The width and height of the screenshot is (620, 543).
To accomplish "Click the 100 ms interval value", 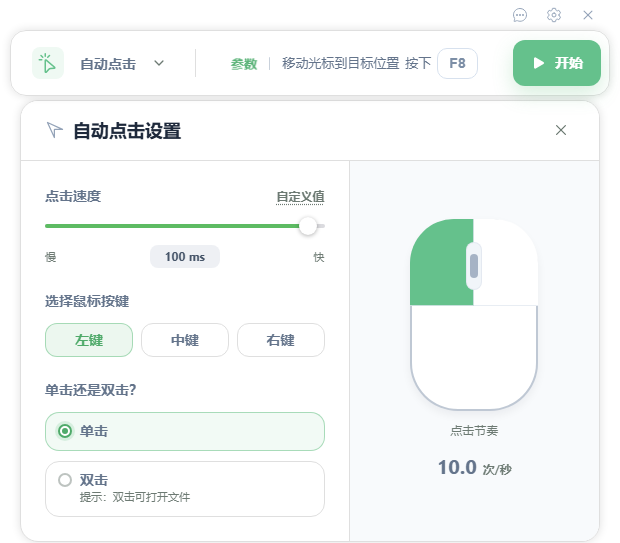I will (185, 257).
